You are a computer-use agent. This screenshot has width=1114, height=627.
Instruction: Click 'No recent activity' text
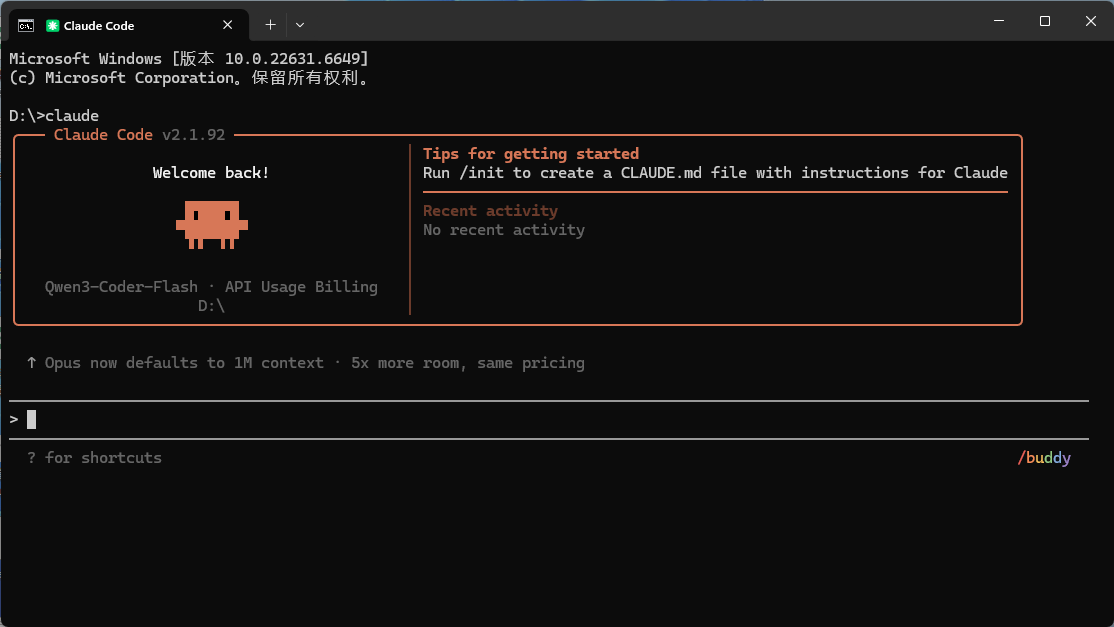click(504, 230)
